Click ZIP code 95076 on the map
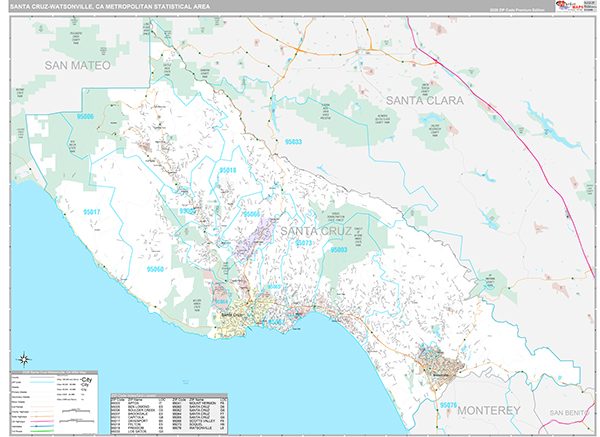 (x=449, y=404)
